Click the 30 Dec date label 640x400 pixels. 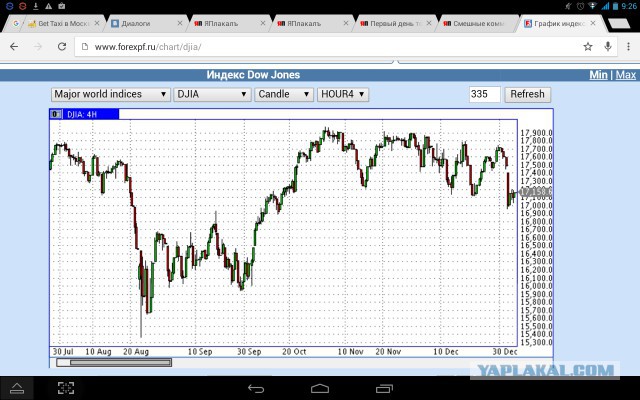(x=505, y=351)
